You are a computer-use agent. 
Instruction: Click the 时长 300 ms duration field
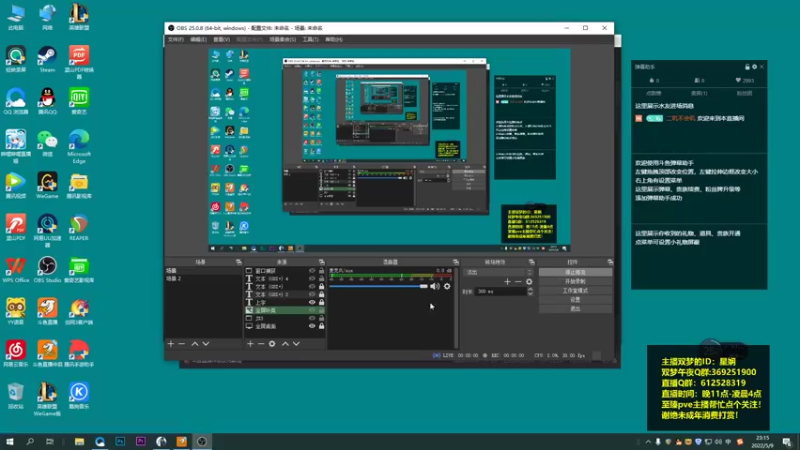click(501, 291)
